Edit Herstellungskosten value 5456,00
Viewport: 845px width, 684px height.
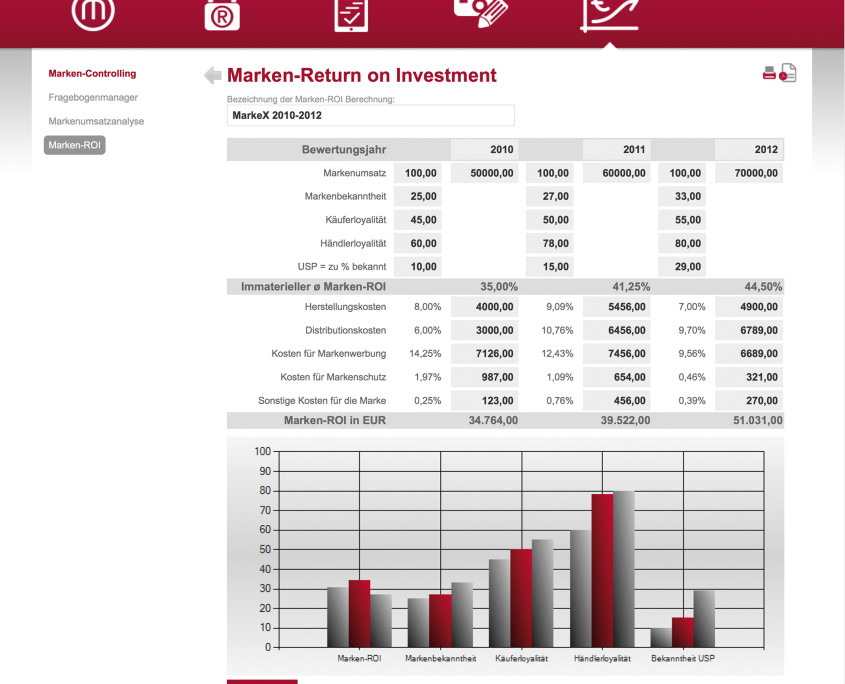click(617, 307)
